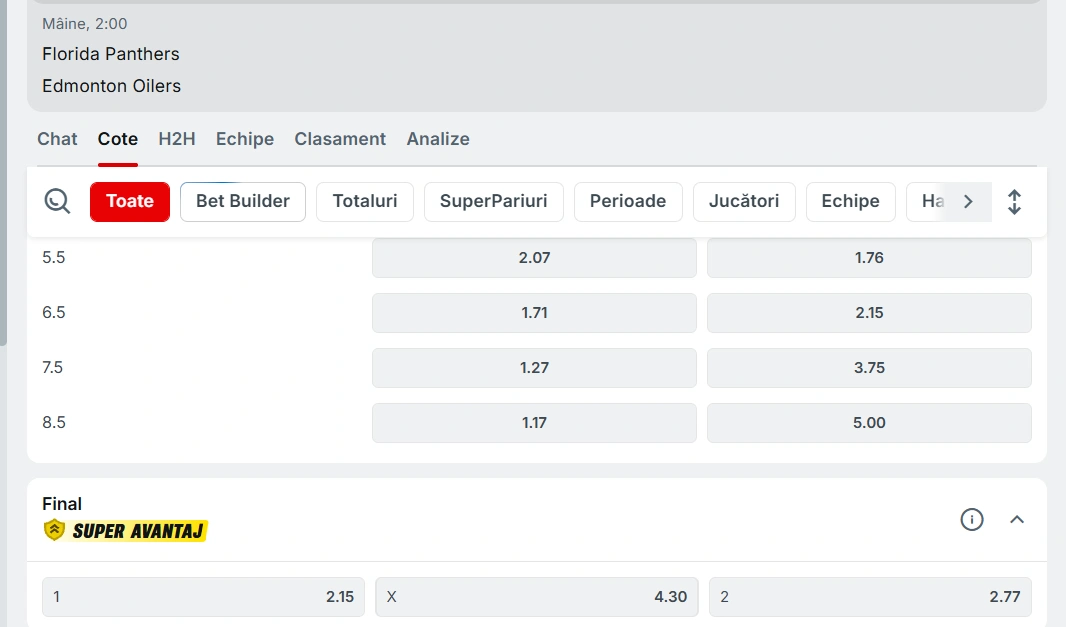Image resolution: width=1066 pixels, height=627 pixels.
Task: Select the SuperPariuri filter chip
Action: (494, 201)
